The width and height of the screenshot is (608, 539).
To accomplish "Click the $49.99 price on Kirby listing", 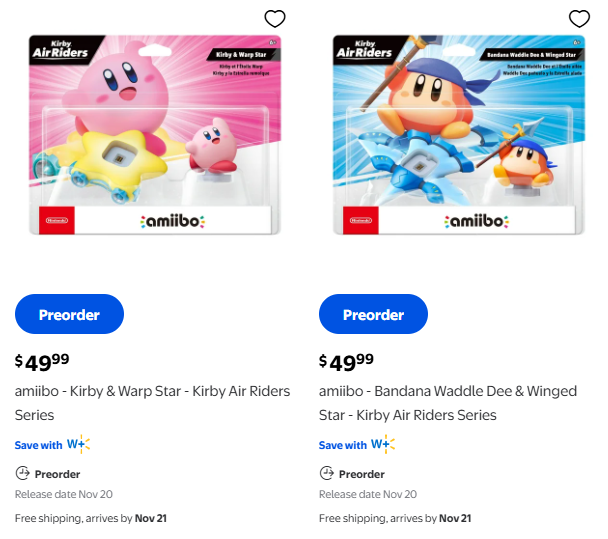I will pos(42,362).
